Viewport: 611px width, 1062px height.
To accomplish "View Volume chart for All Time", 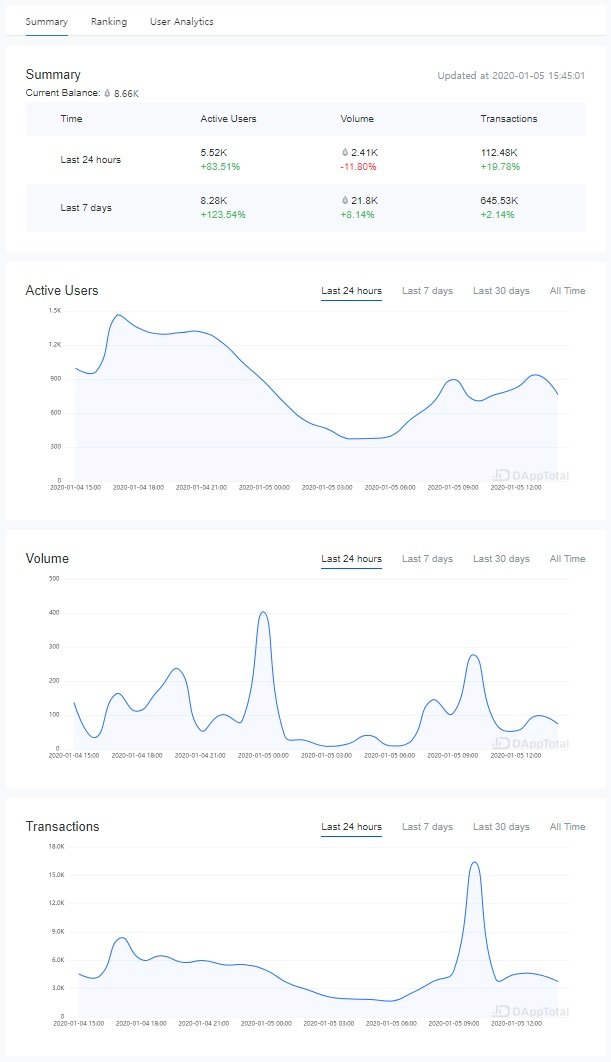I will pyautogui.click(x=567, y=559).
